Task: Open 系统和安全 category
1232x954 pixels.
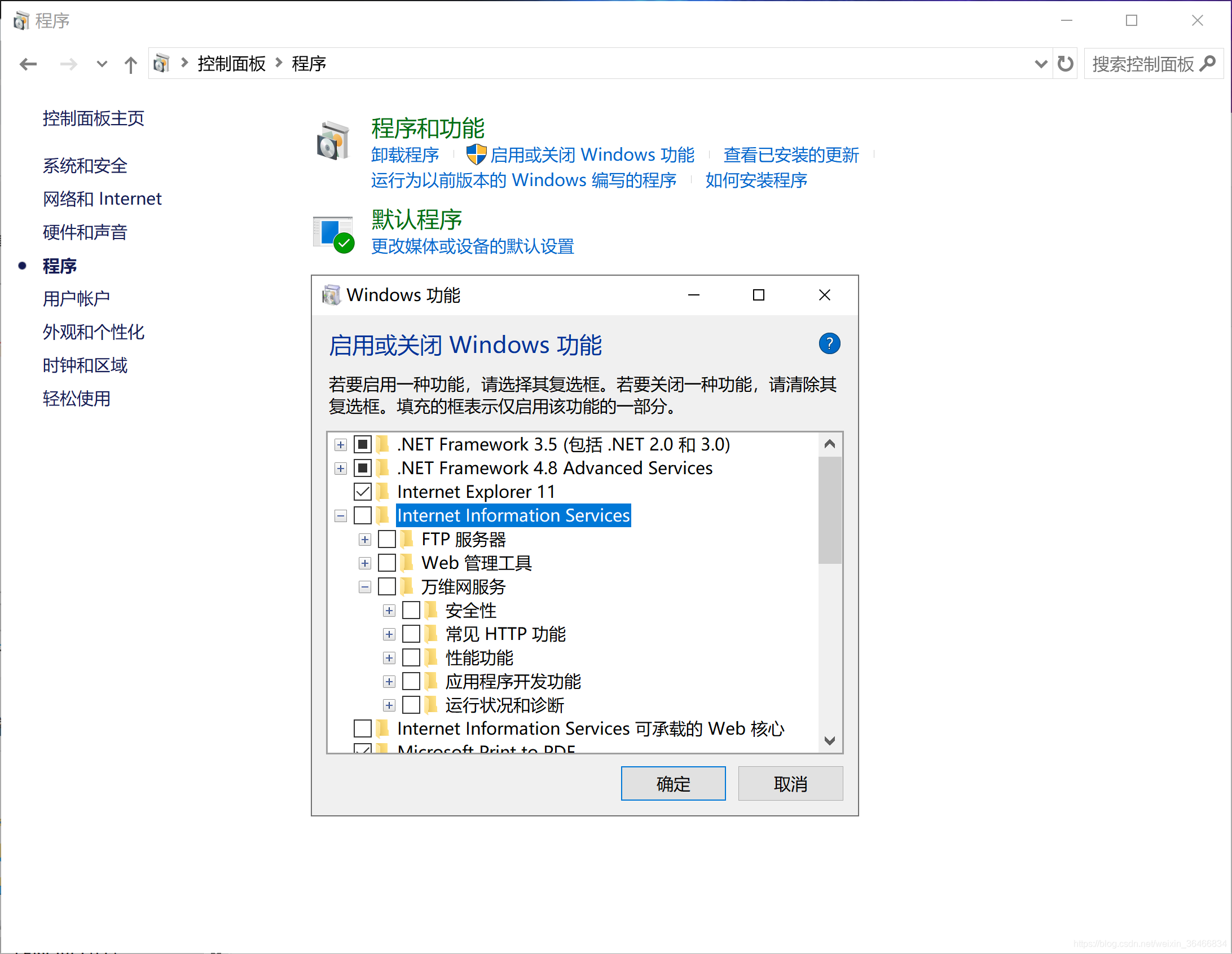Action: click(85, 166)
